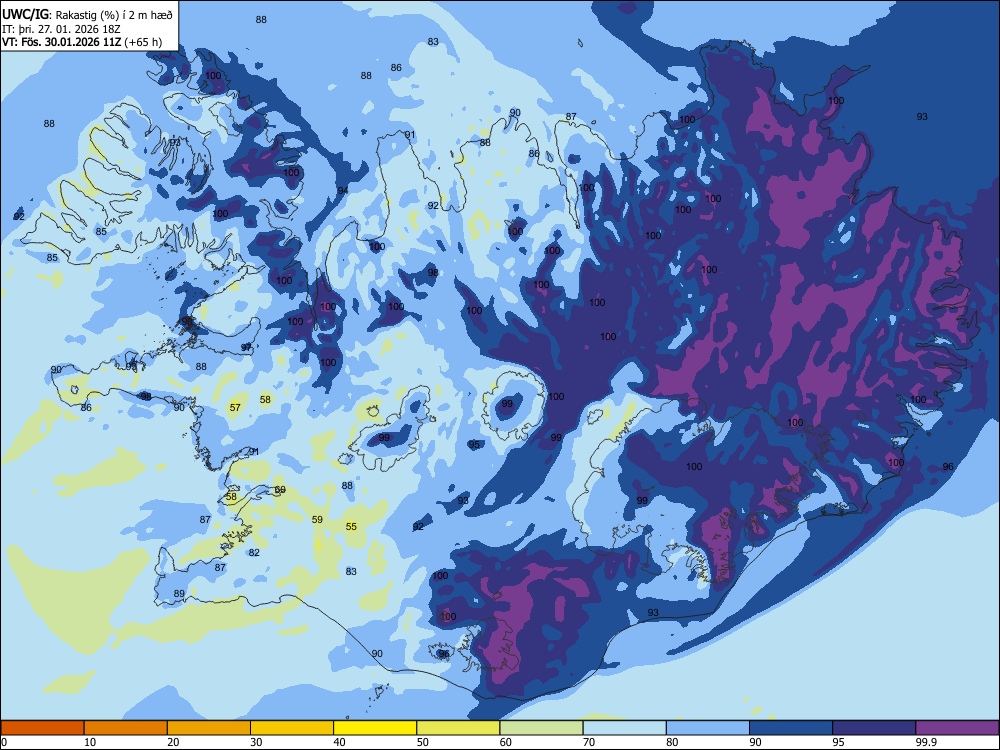Viewport: 1000px width, 750px height.
Task: Click the 'UWC/IG: Rakastig (%) í 2 m hæð' title
Action: [87, 14]
